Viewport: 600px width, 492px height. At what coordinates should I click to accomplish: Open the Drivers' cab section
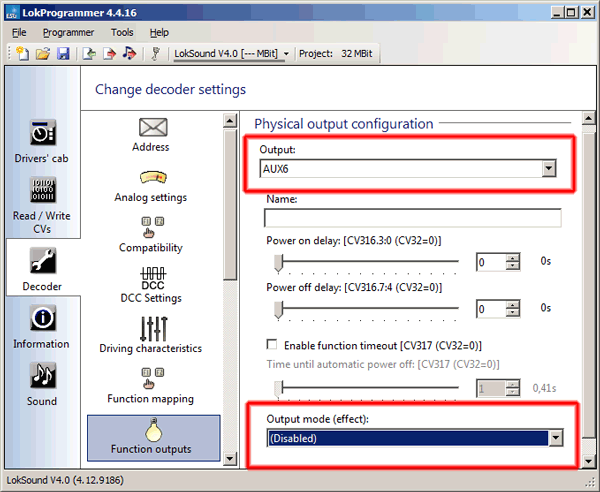coord(41,141)
